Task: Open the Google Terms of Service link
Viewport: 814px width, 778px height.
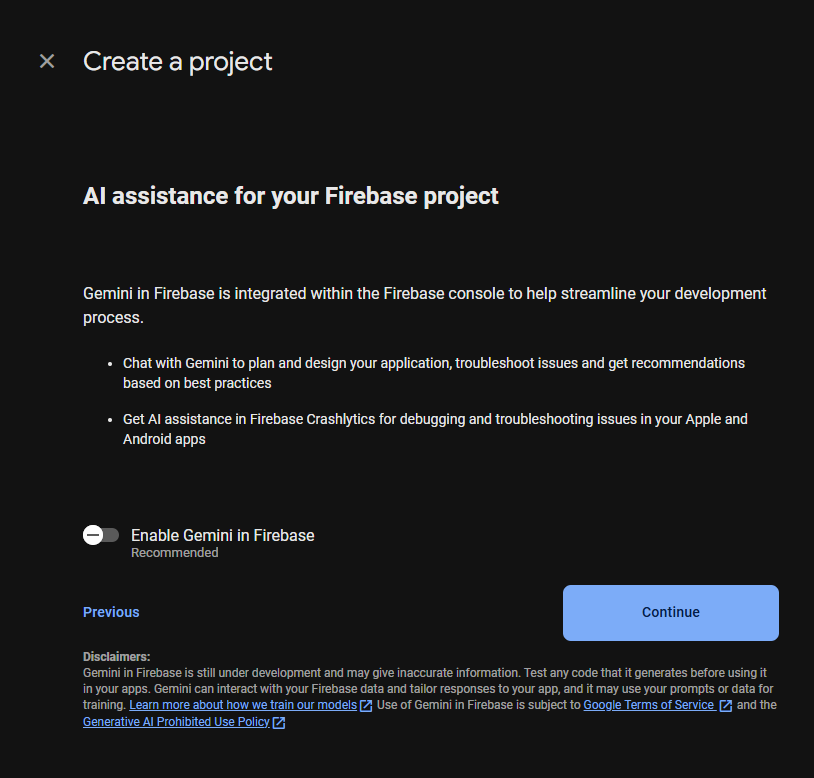Action: [648, 705]
